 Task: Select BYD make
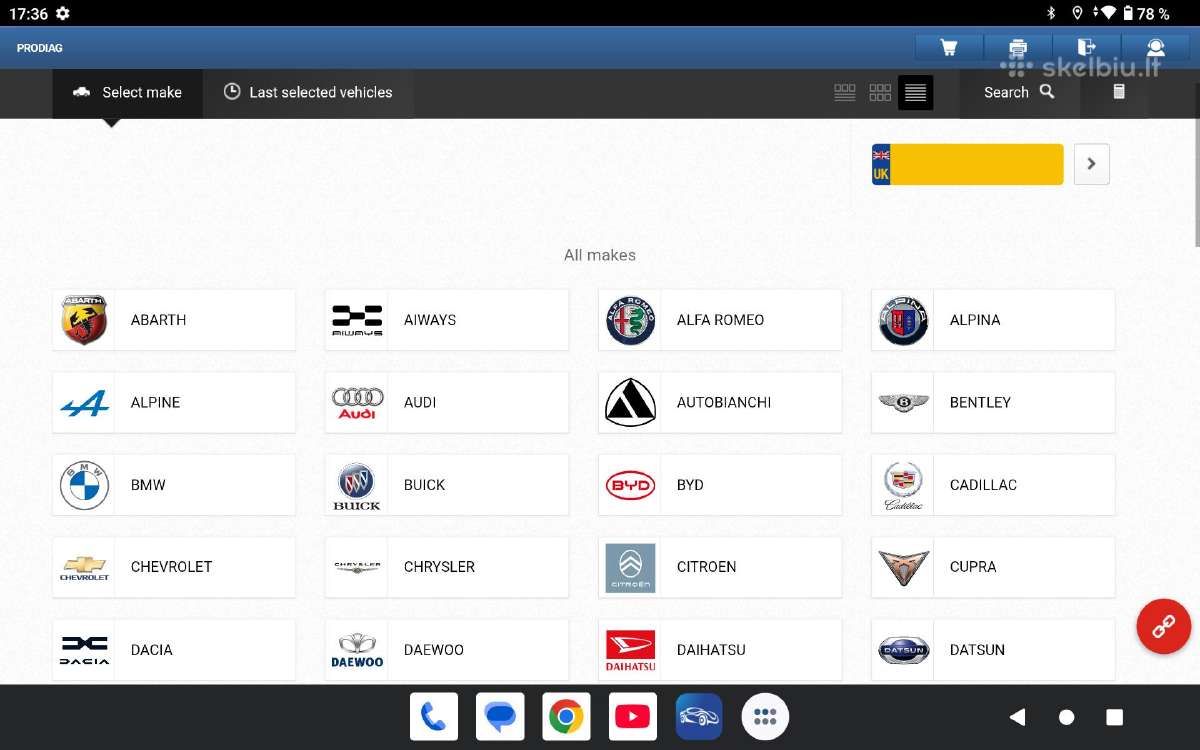coord(720,485)
